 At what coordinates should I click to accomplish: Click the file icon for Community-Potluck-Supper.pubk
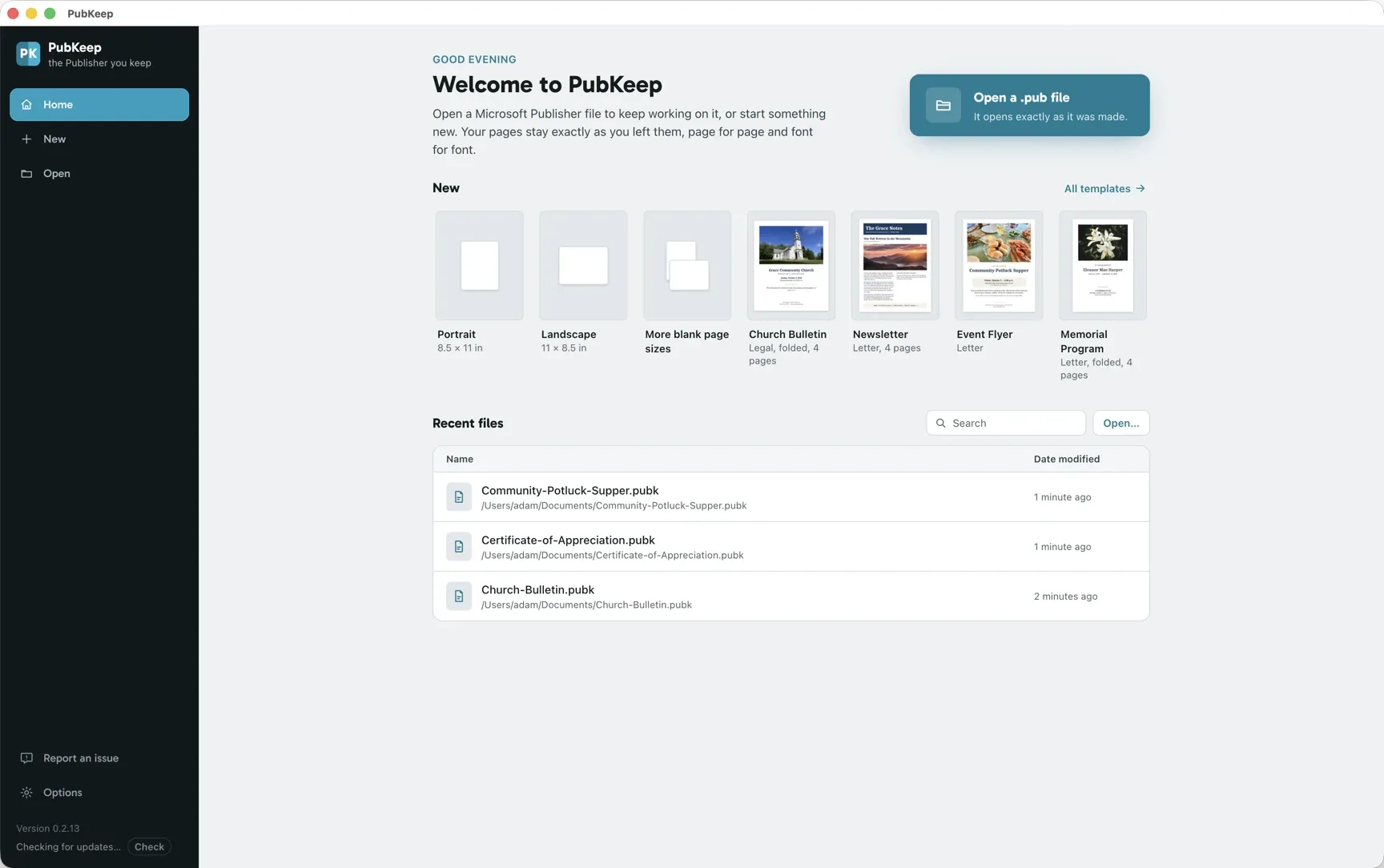pyautogui.click(x=459, y=497)
